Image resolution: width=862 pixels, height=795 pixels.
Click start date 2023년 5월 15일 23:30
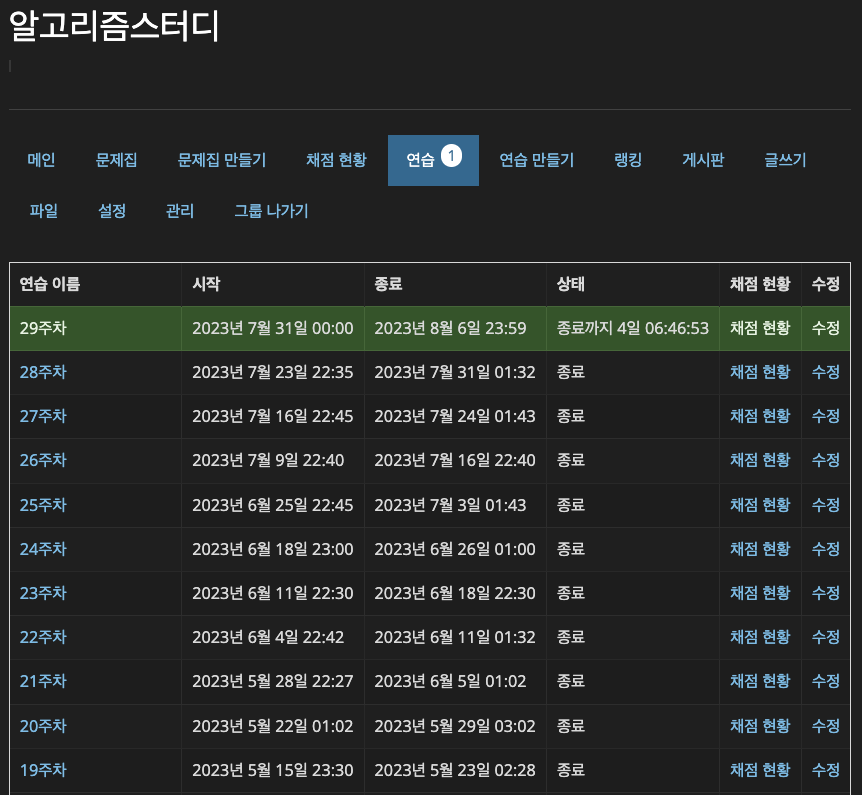click(273, 770)
